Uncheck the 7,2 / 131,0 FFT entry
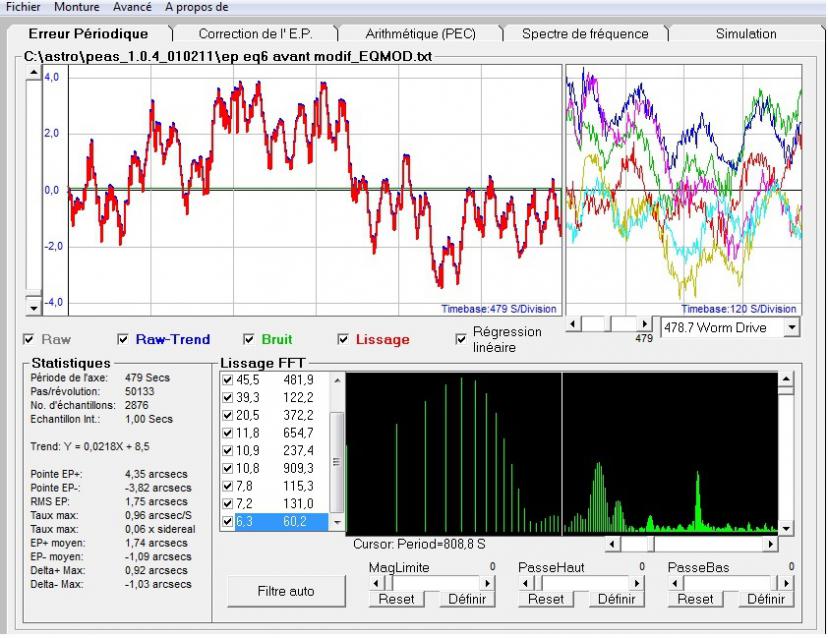Image resolution: width=828 pixels, height=638 pixels. [228, 504]
